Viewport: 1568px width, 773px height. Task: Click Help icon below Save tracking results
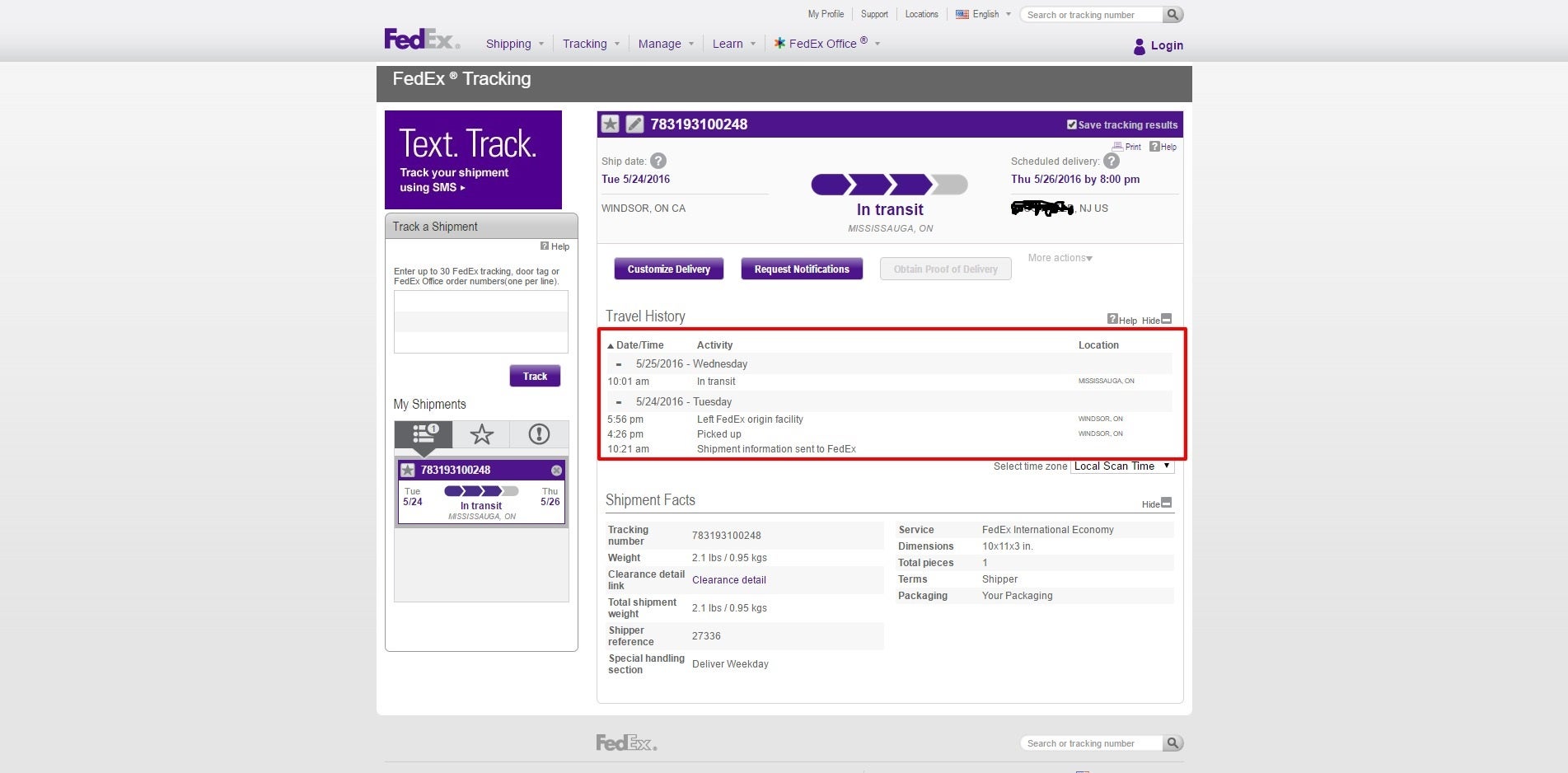tap(1163, 147)
